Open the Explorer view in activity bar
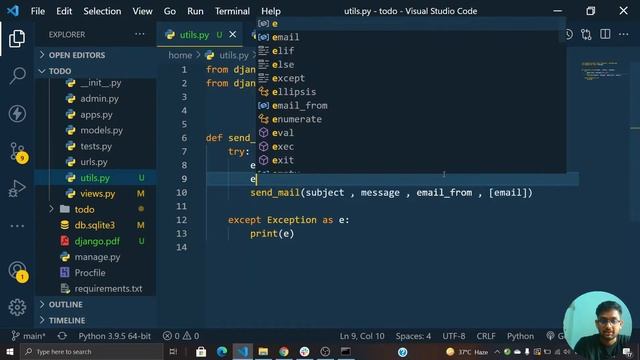This screenshot has width=640, height=360. pyautogui.click(x=17, y=38)
